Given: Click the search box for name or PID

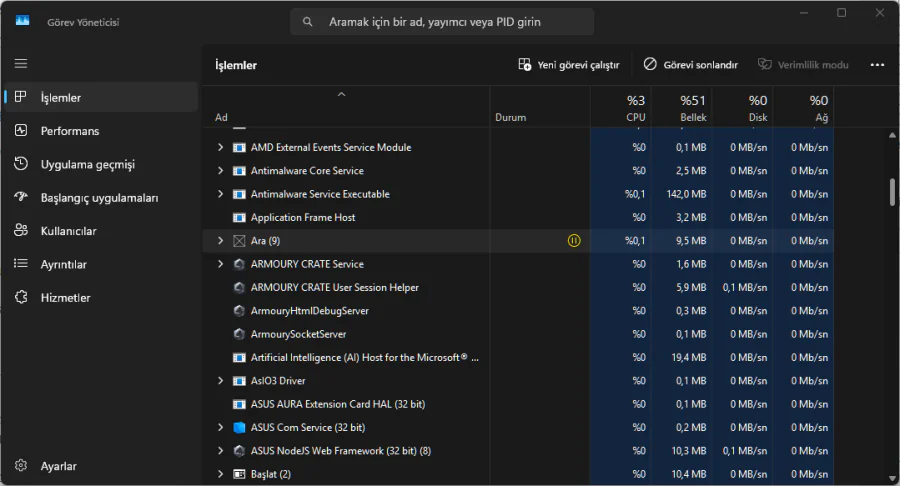Looking at the screenshot, I should [x=442, y=22].
